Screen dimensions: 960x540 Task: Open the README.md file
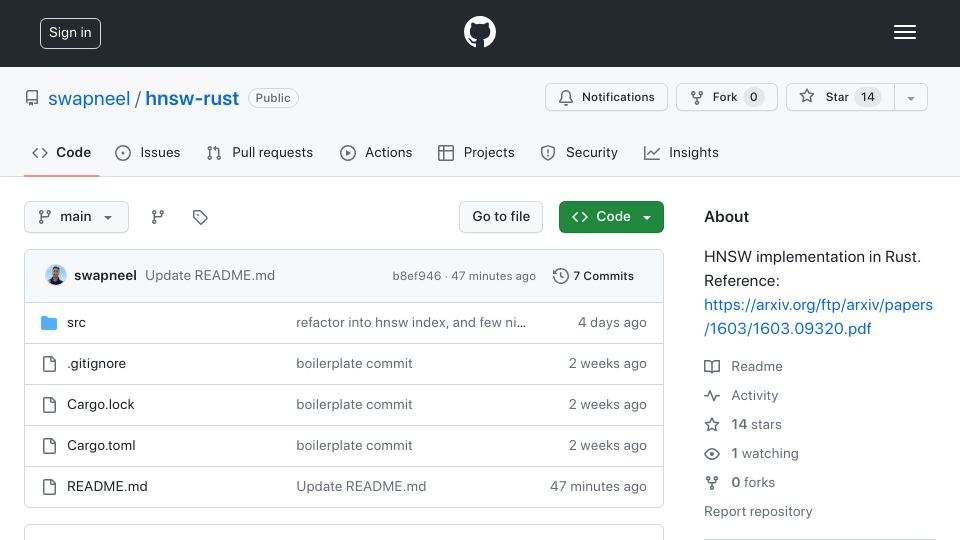[107, 487]
